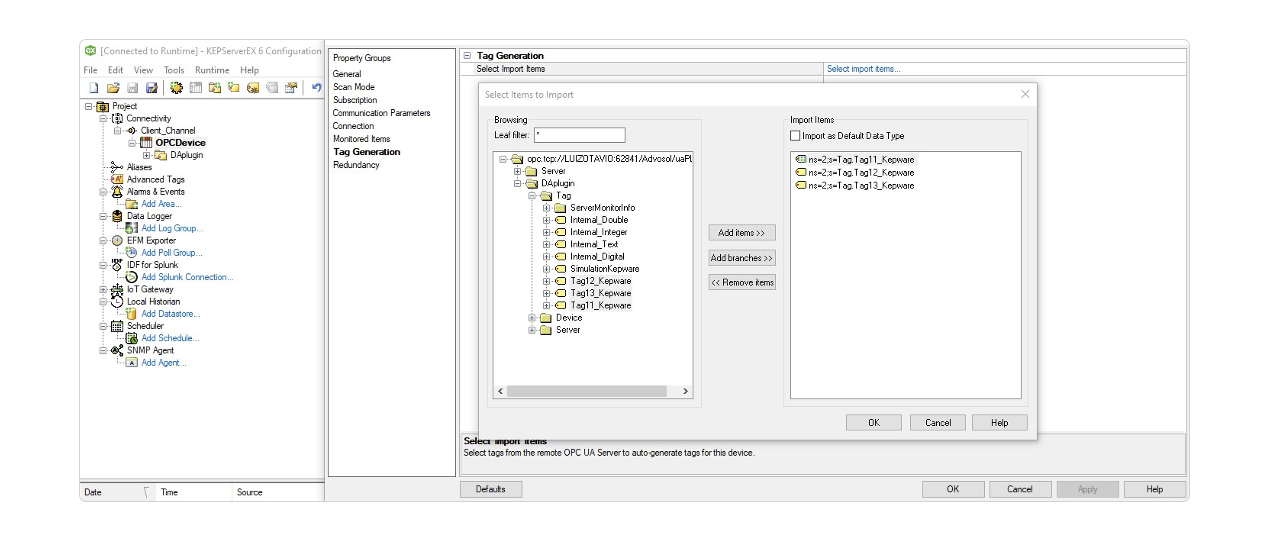Click the ServerMonitorInfo folder icon
The width and height of the screenshot is (1269, 541).
coord(560,208)
